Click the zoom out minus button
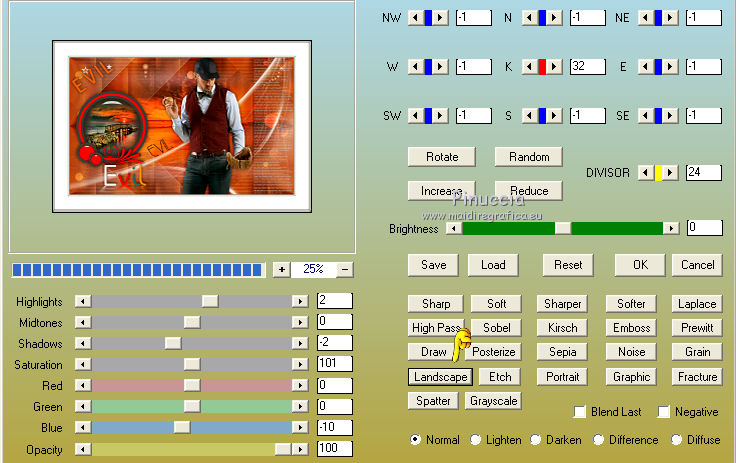Image resolution: width=736 pixels, height=463 pixels. pos(345,270)
